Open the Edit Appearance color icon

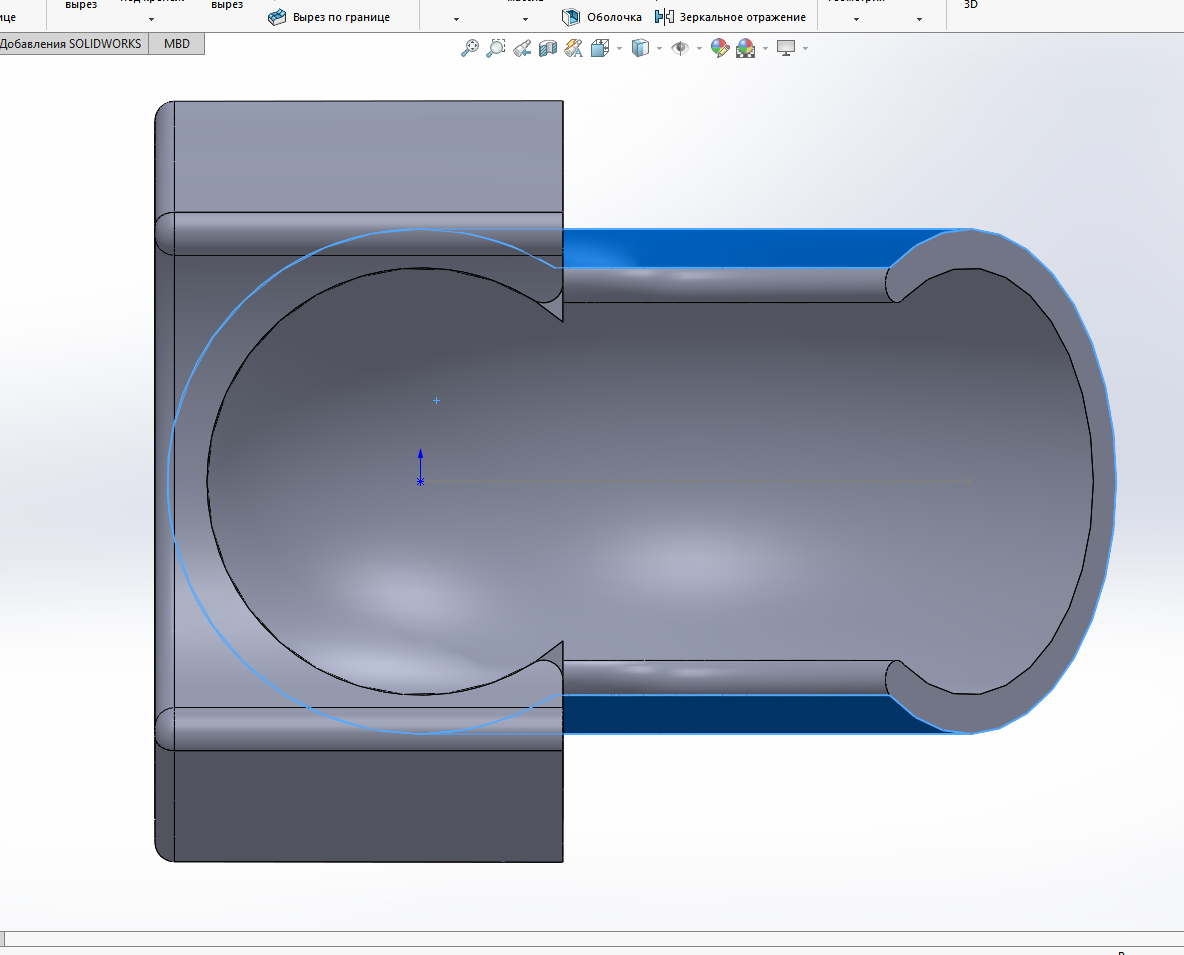tap(719, 48)
